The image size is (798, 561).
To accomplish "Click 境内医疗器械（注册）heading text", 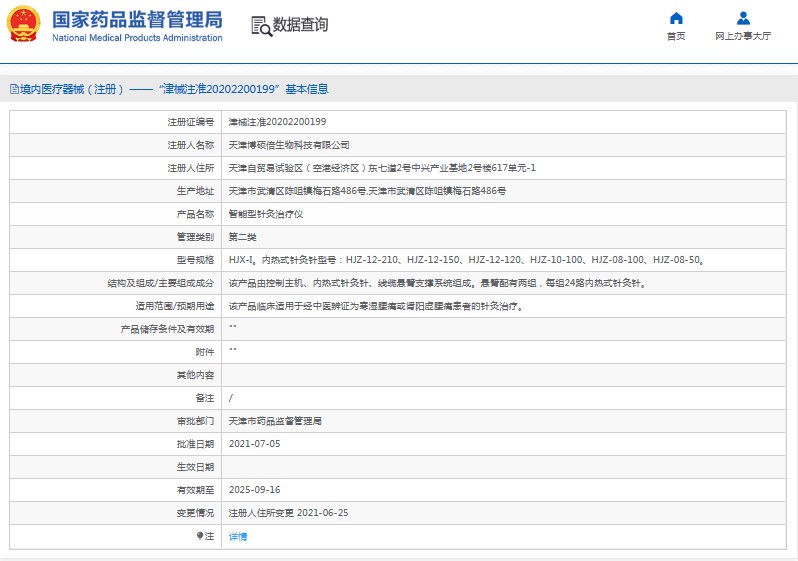I will [72, 89].
